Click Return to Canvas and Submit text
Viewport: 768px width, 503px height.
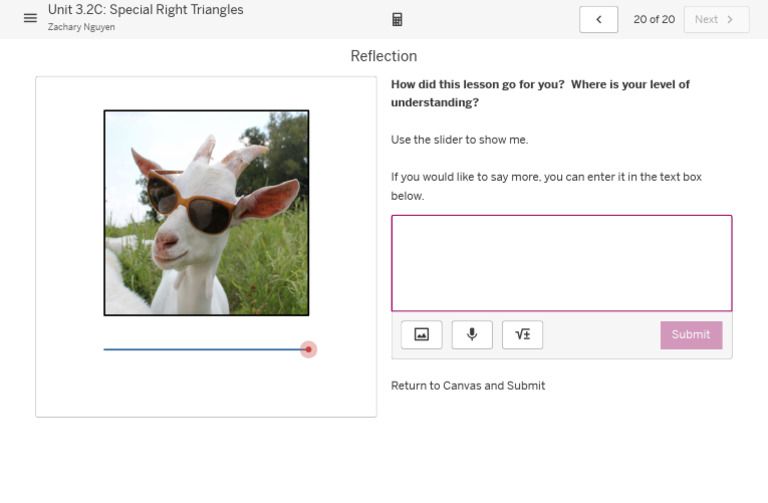(x=468, y=385)
